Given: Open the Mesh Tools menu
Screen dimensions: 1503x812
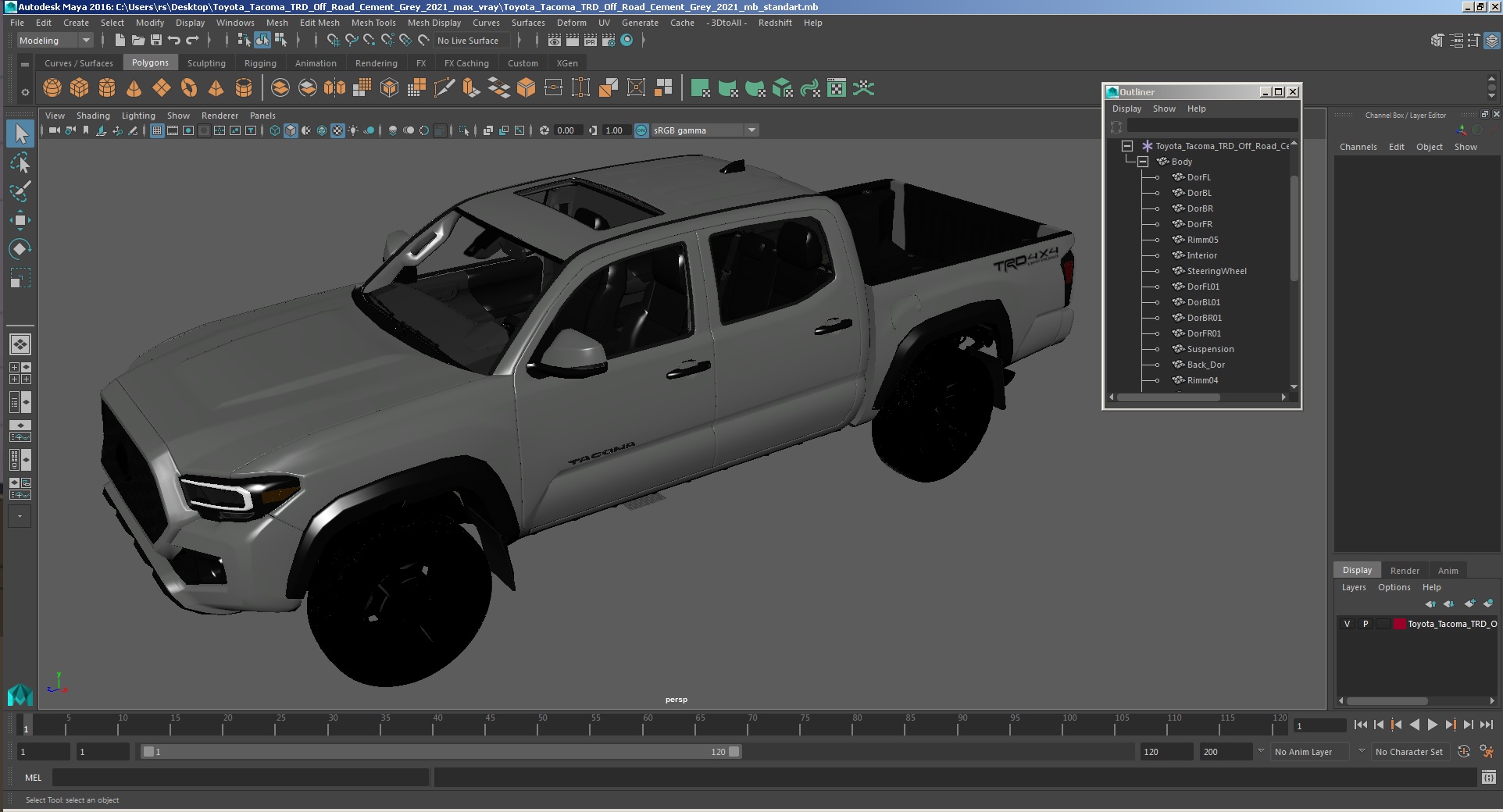Looking at the screenshot, I should [x=373, y=23].
